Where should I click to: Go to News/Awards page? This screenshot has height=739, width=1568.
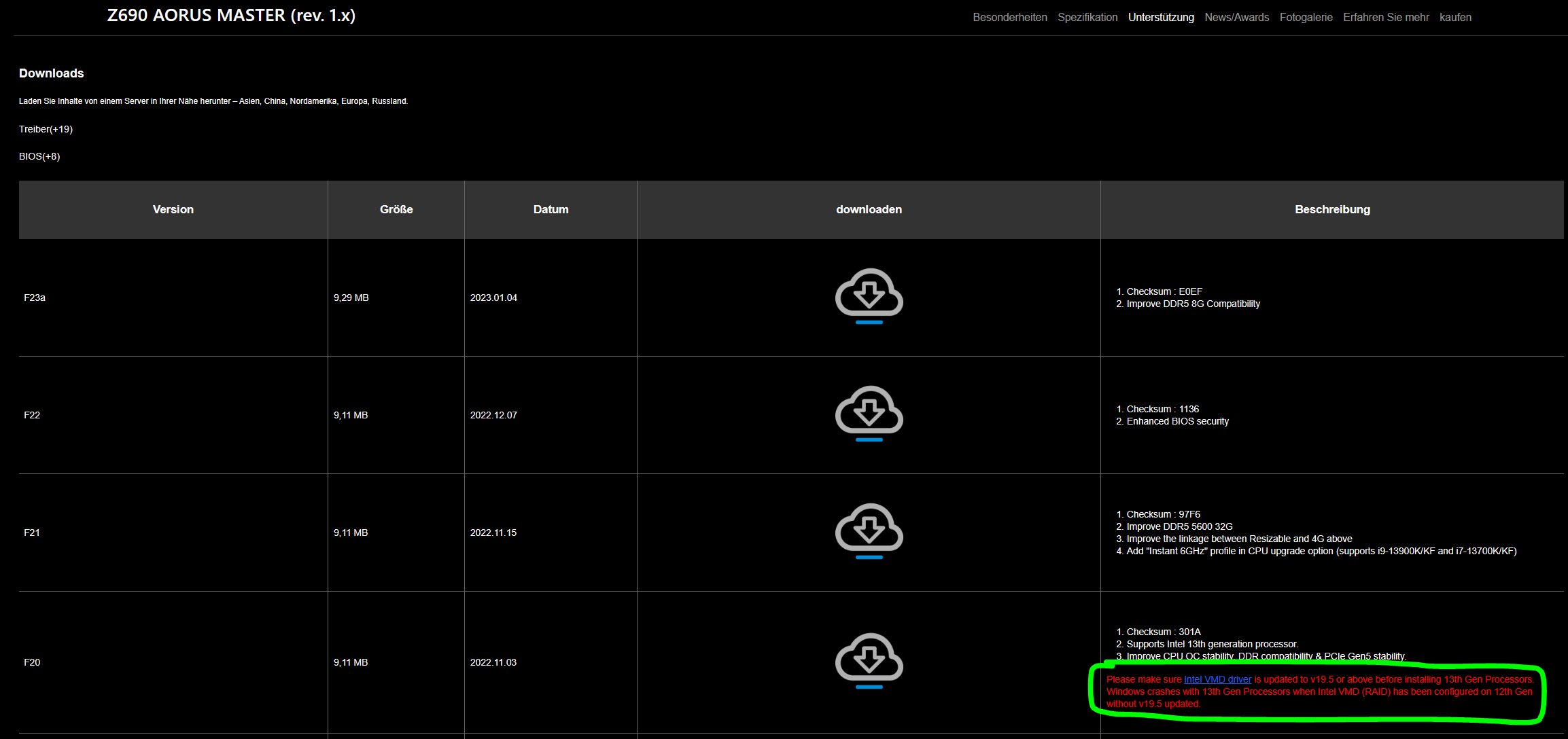(x=1236, y=17)
